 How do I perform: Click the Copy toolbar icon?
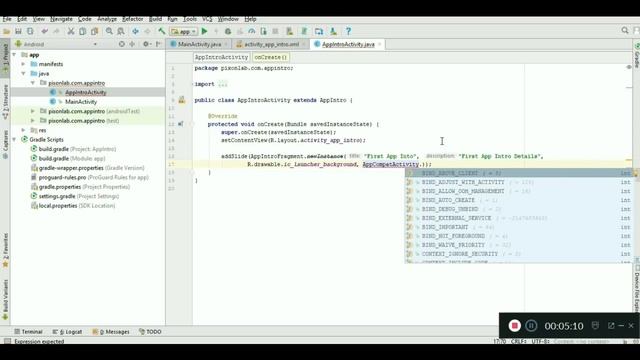(82, 31)
